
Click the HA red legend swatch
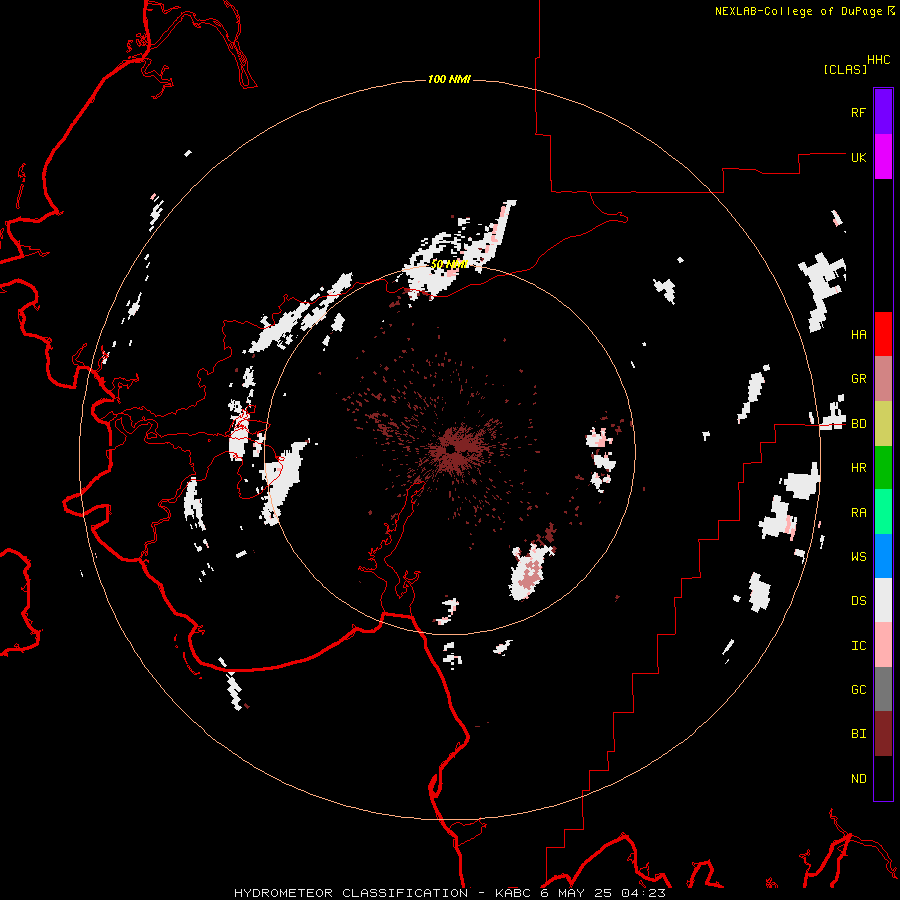[883, 334]
